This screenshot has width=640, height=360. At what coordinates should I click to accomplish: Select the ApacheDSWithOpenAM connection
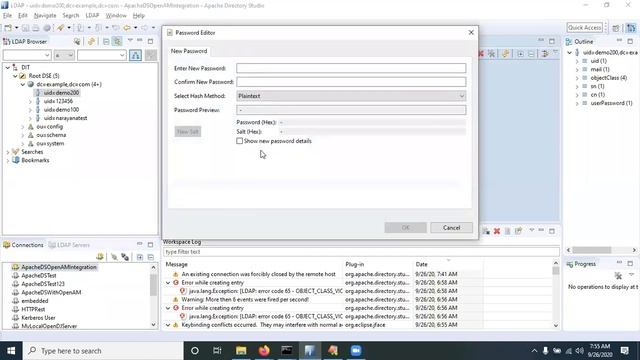[x=51, y=292]
